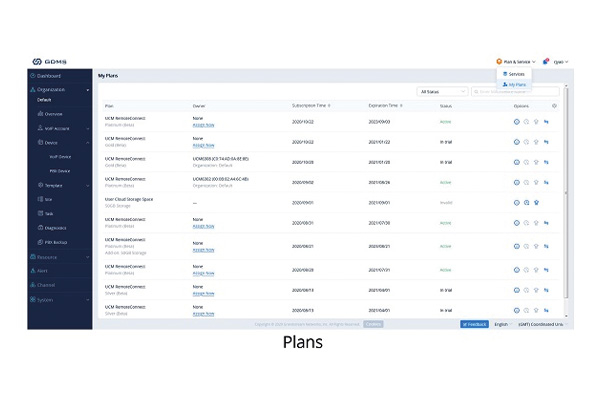
Task: Click Assign Now for the unassigned Gold plan
Action: 203,145
